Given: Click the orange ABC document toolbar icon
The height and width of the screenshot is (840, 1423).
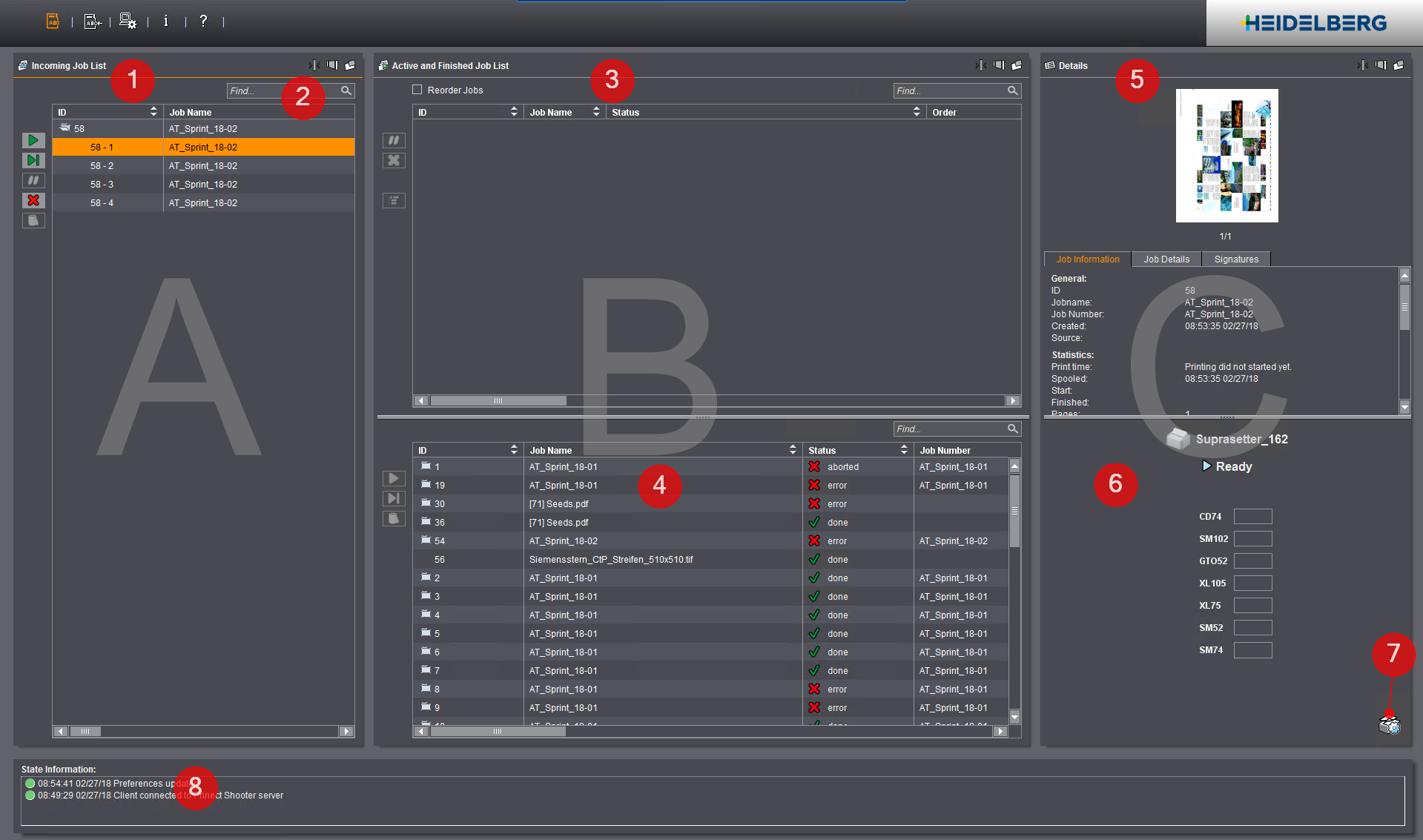Looking at the screenshot, I should [x=53, y=22].
